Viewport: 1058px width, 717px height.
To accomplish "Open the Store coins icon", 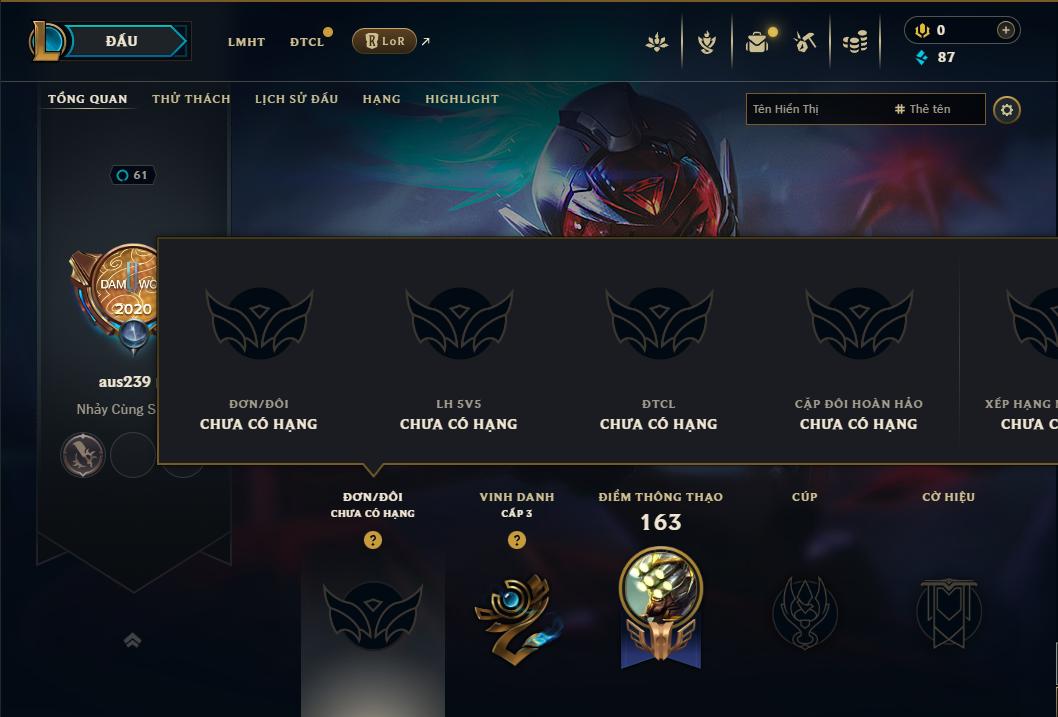I will 855,43.
